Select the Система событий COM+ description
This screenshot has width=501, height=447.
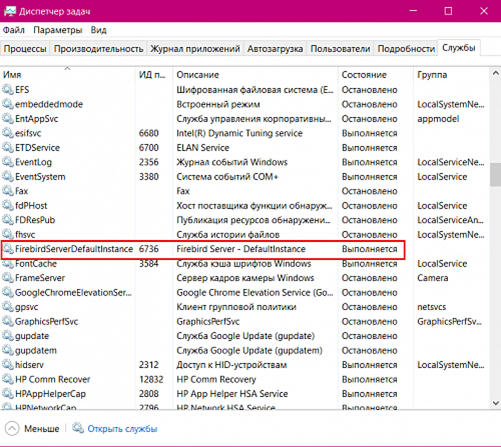[227, 177]
